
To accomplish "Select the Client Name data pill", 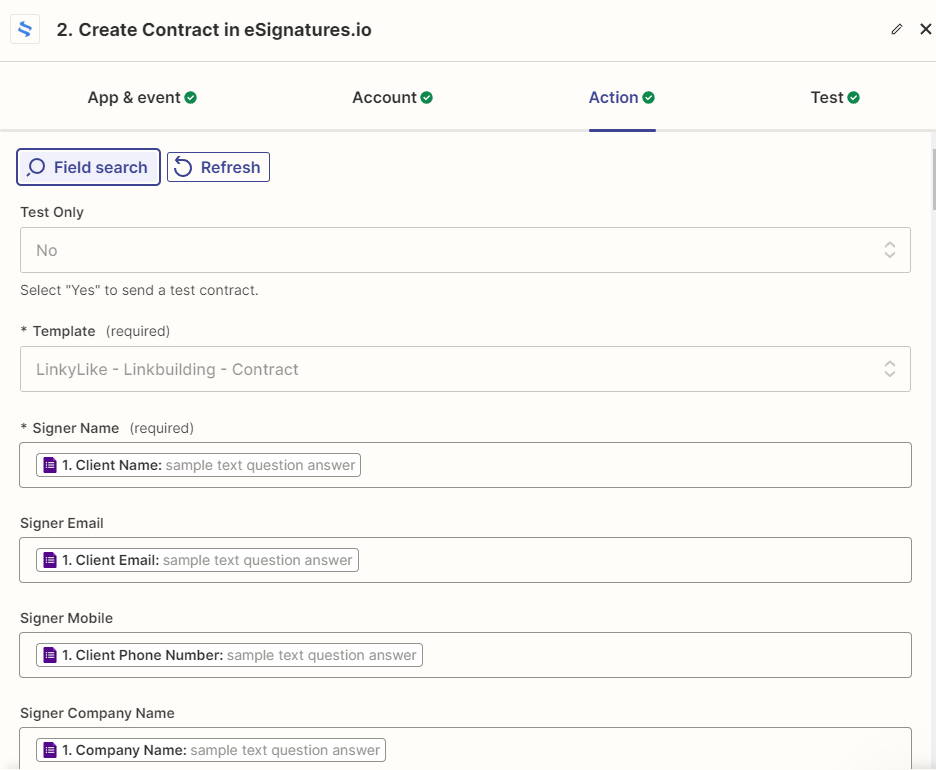I will tap(198, 465).
